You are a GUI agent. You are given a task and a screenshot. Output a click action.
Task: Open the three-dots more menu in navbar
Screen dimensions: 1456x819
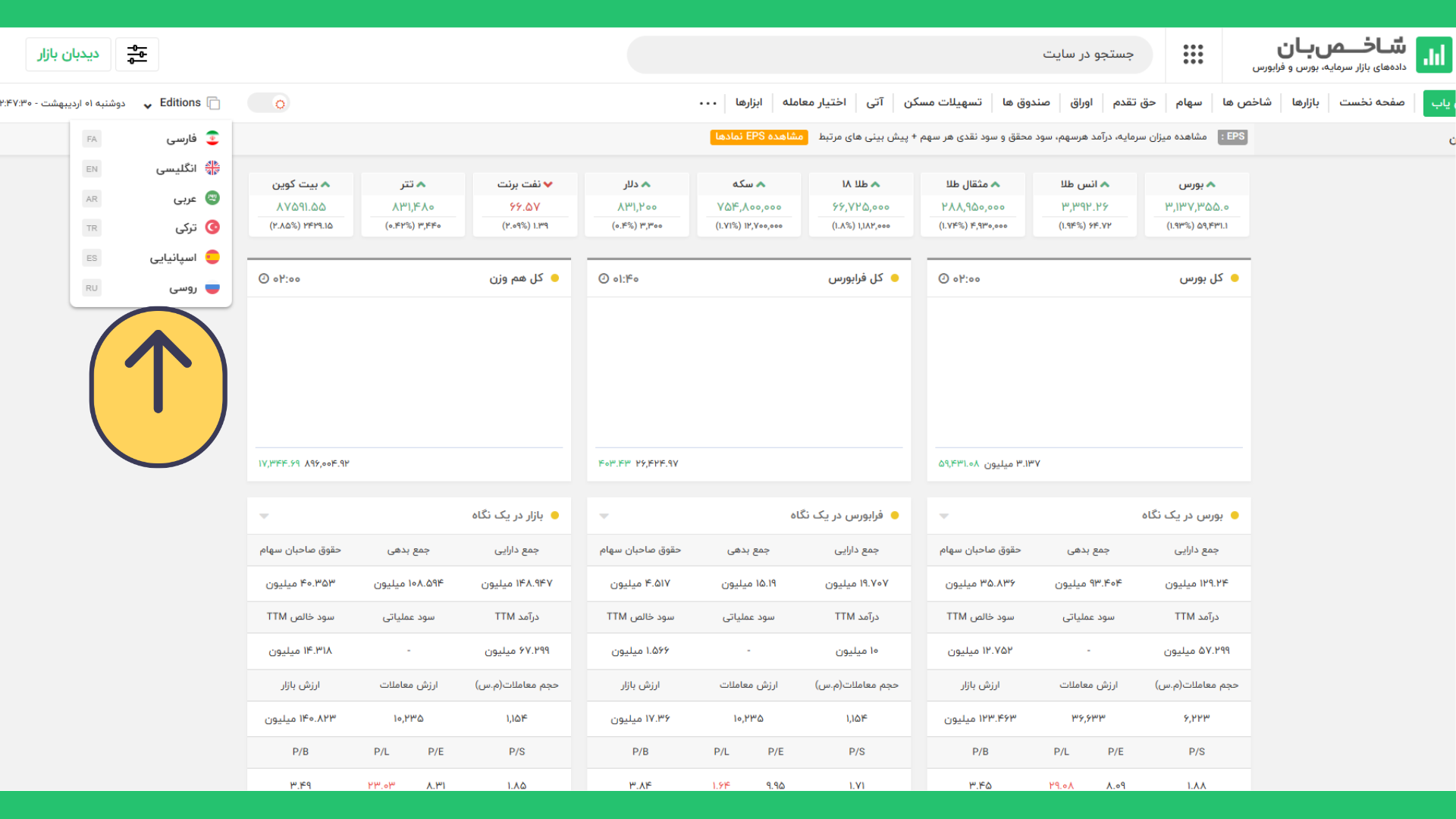click(708, 103)
